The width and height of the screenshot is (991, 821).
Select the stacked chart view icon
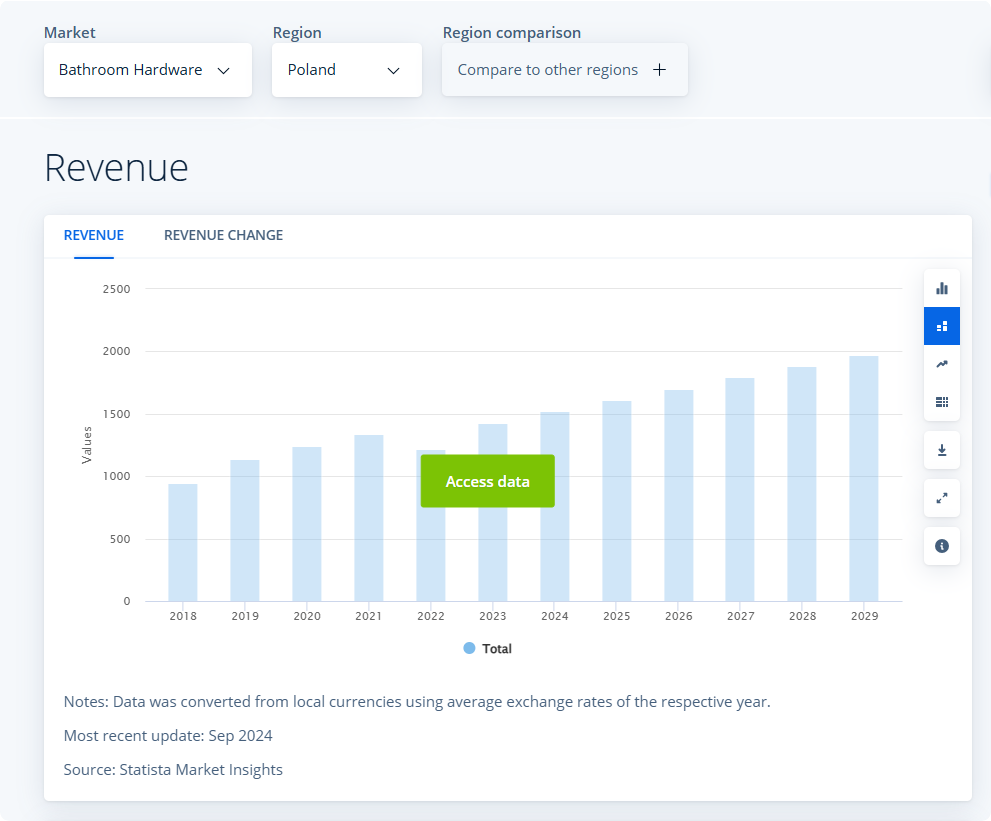click(941, 326)
